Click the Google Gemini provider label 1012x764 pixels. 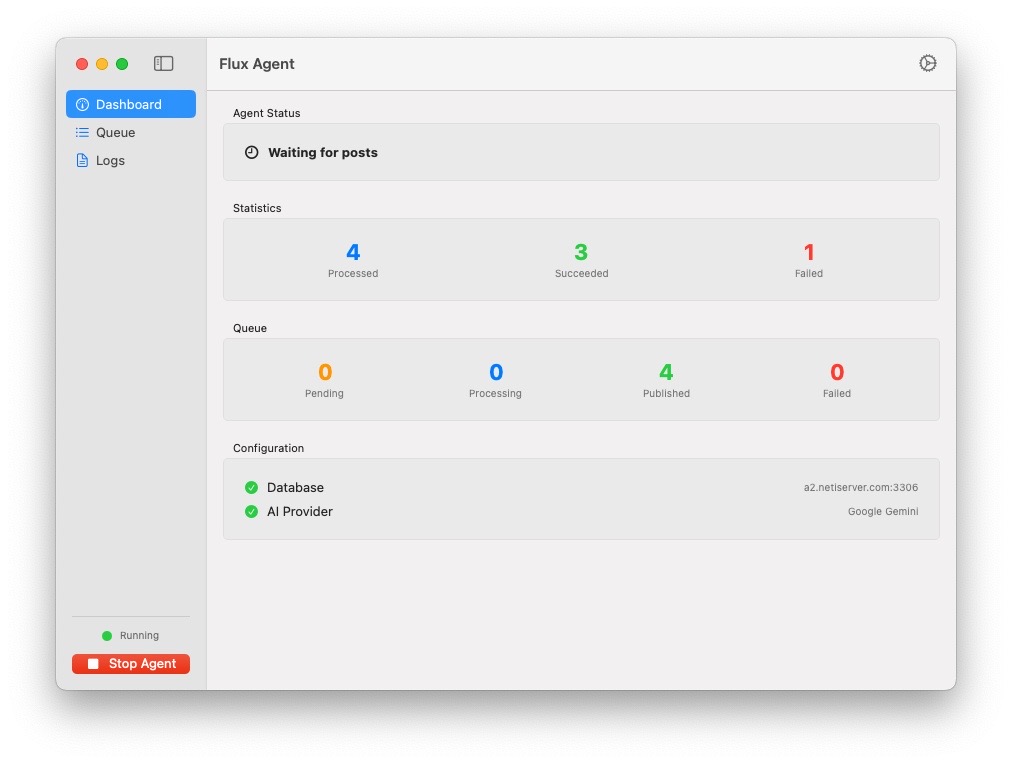pyautogui.click(x=882, y=512)
